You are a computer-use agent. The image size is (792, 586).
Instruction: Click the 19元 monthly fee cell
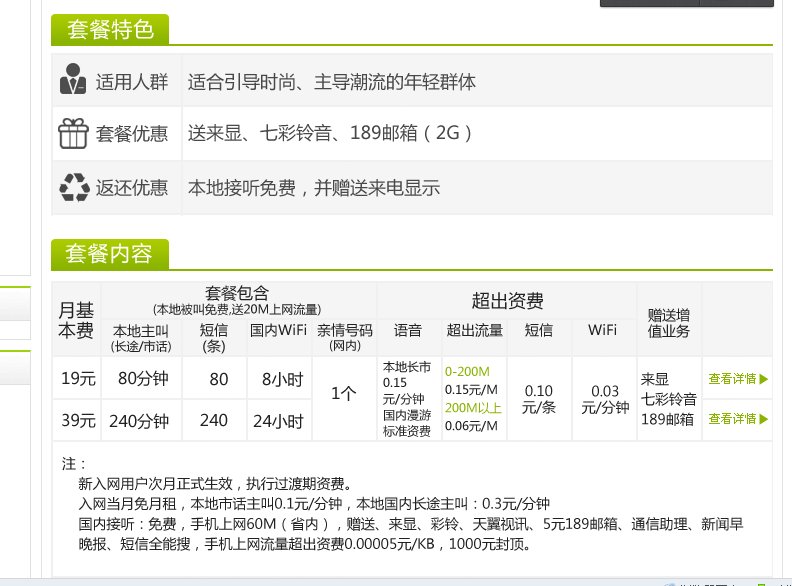pos(77,379)
